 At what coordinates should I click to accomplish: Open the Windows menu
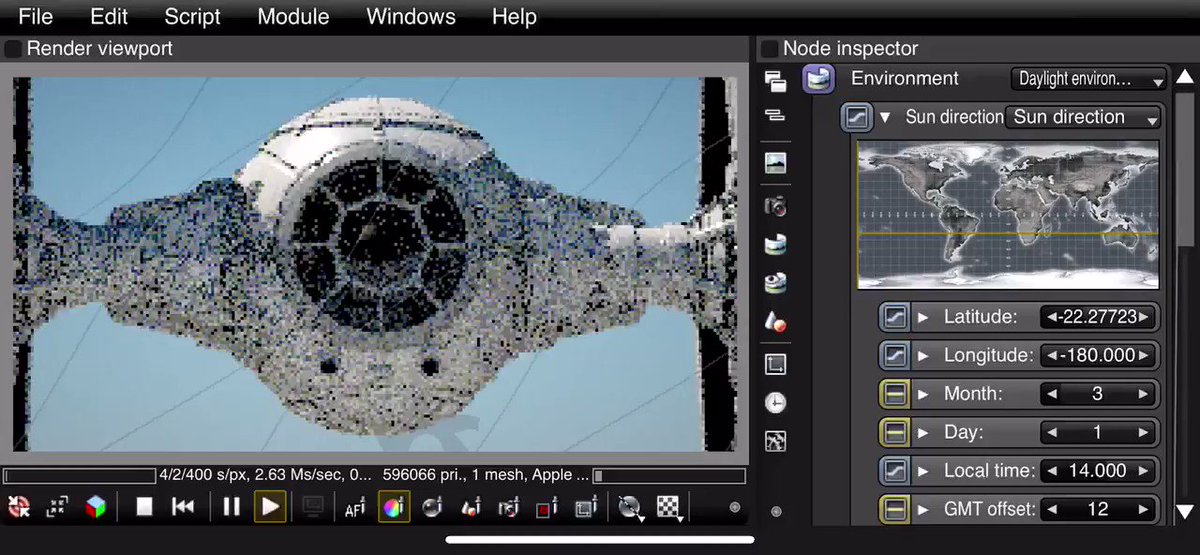click(411, 17)
